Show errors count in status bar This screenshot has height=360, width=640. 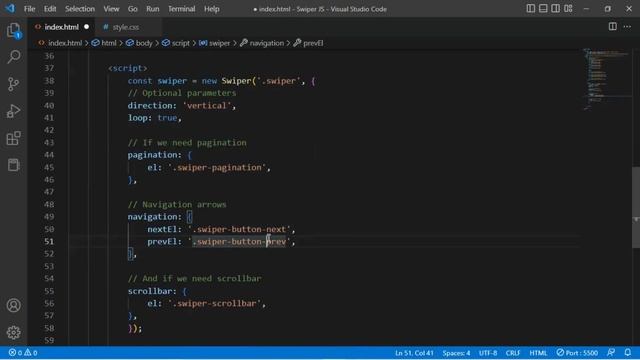(15, 353)
